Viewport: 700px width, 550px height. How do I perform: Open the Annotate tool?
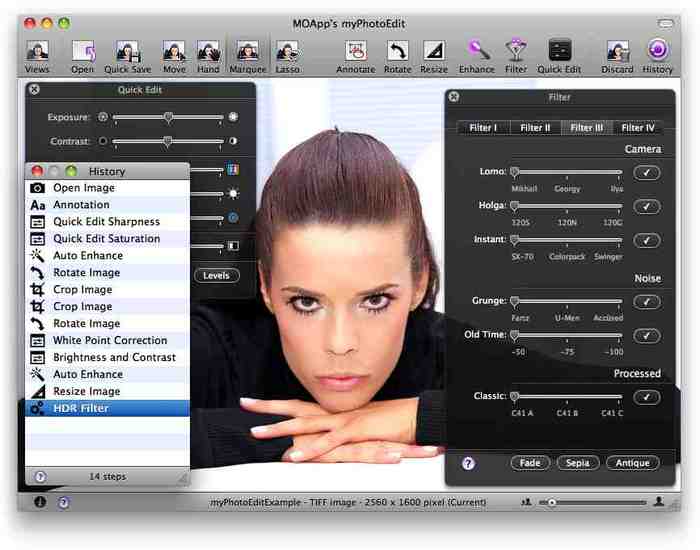[x=356, y=57]
